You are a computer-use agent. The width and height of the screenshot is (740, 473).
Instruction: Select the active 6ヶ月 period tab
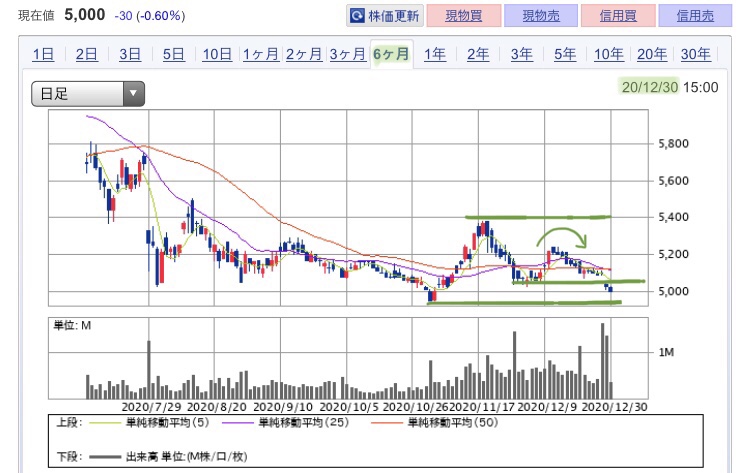tap(391, 54)
